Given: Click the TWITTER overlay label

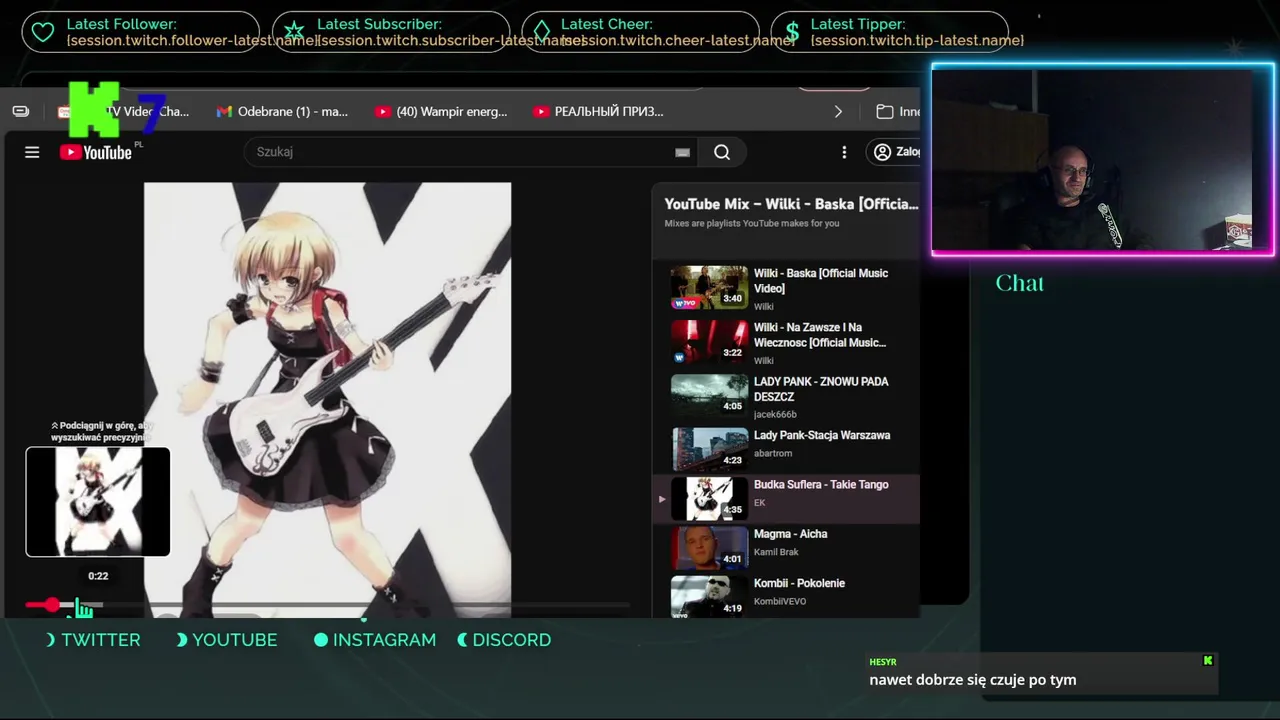Looking at the screenshot, I should 101,640.
